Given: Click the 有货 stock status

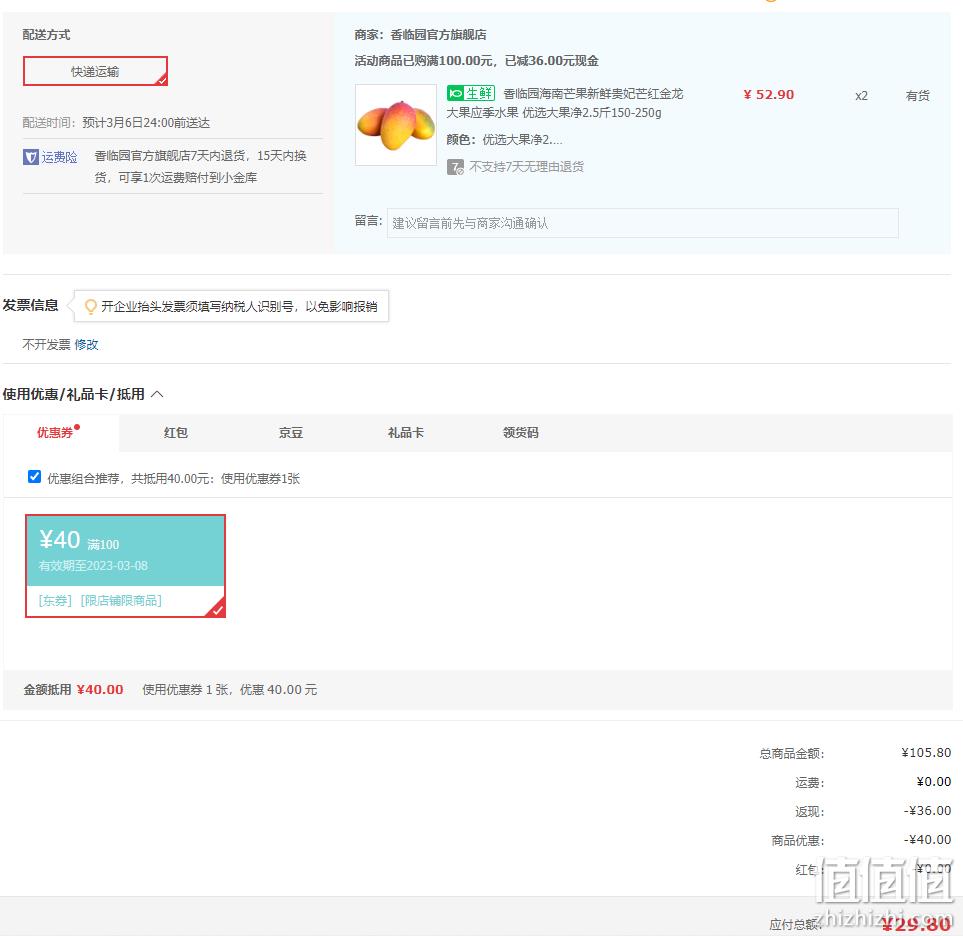Looking at the screenshot, I should 917,95.
